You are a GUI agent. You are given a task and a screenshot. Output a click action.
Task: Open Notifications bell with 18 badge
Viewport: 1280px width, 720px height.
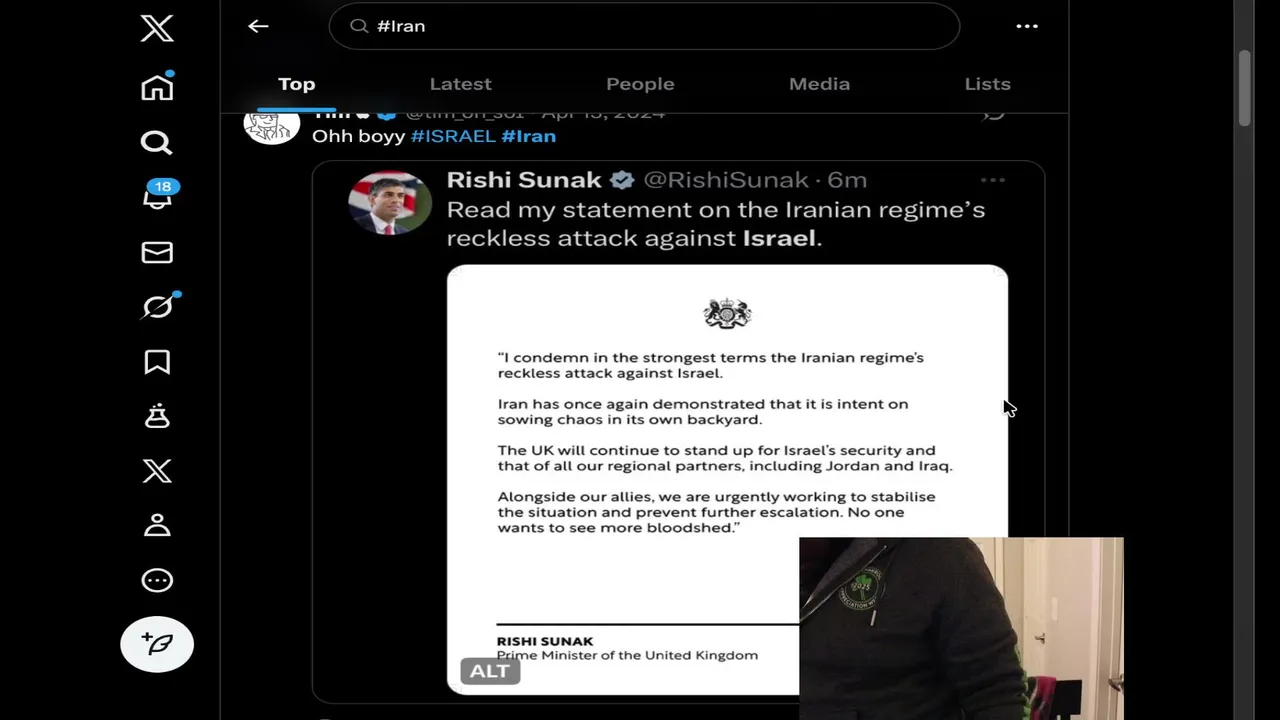(158, 195)
